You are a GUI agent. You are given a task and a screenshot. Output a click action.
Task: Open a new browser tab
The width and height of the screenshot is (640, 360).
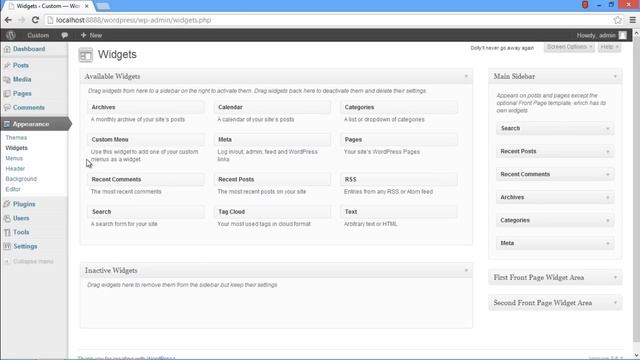pyautogui.click(x=102, y=6)
